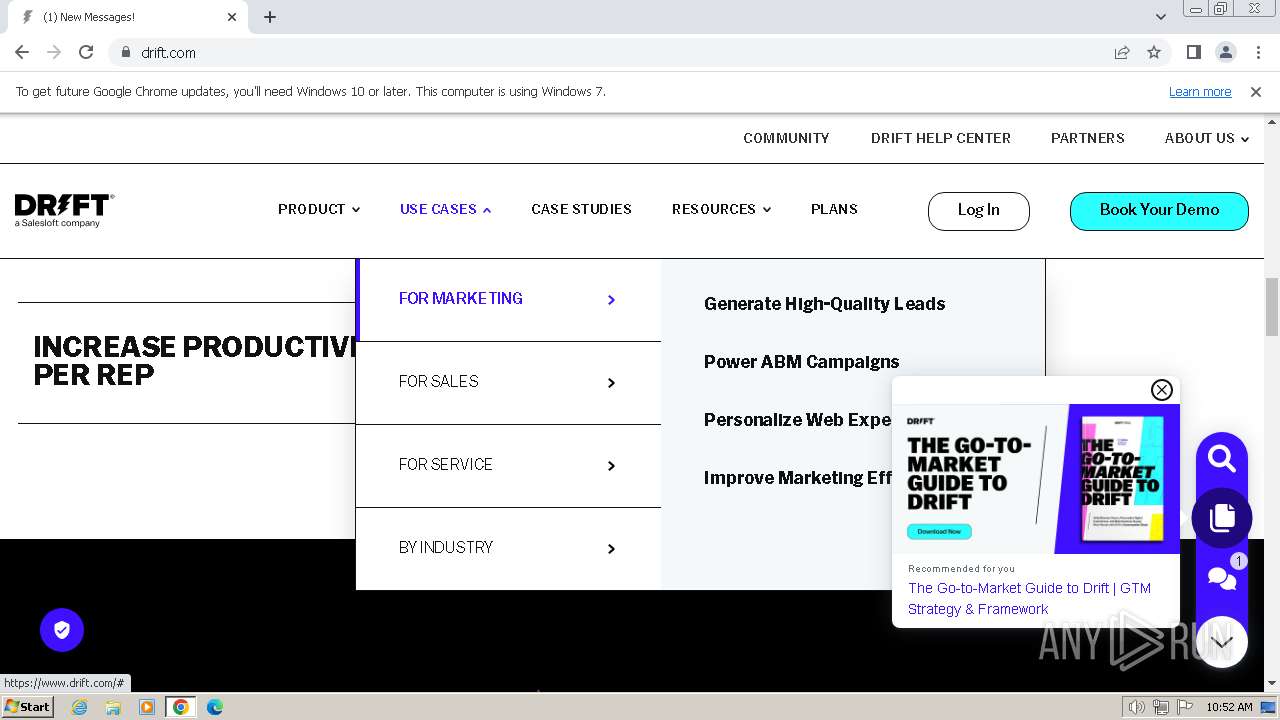
Task: Open the CASE STUDIES page
Action: coord(581,209)
